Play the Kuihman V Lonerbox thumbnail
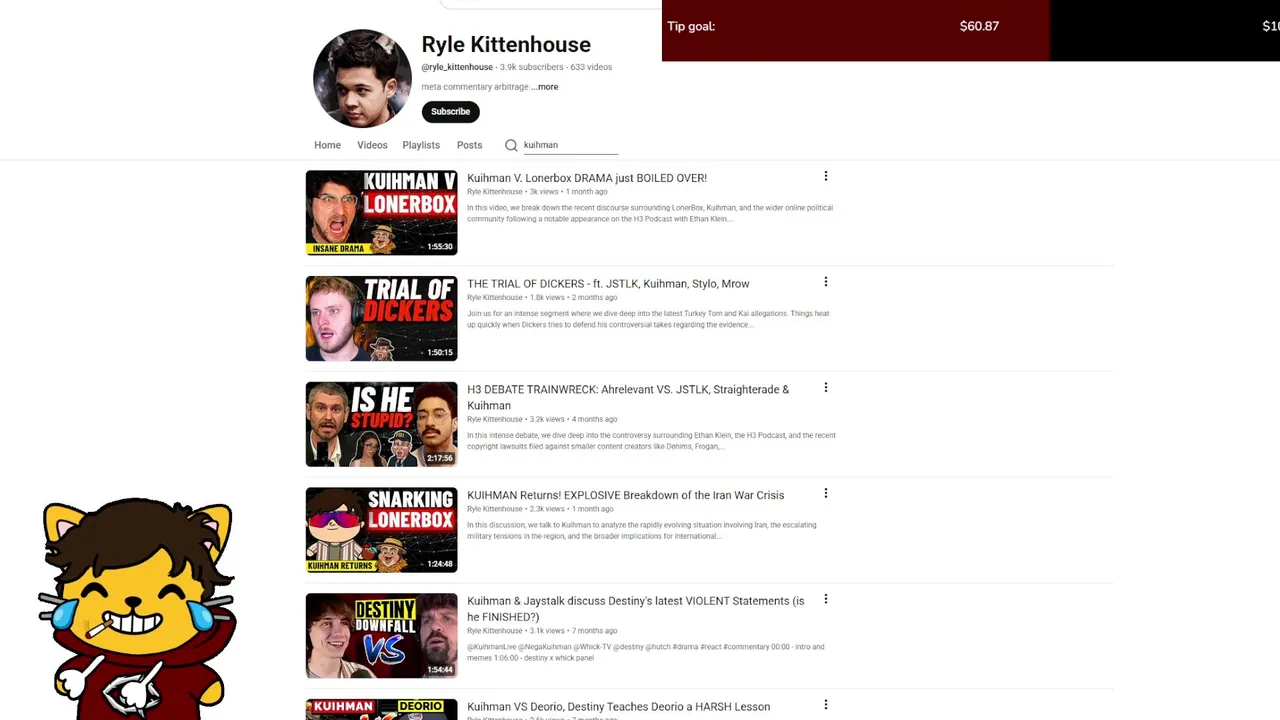 [381, 213]
